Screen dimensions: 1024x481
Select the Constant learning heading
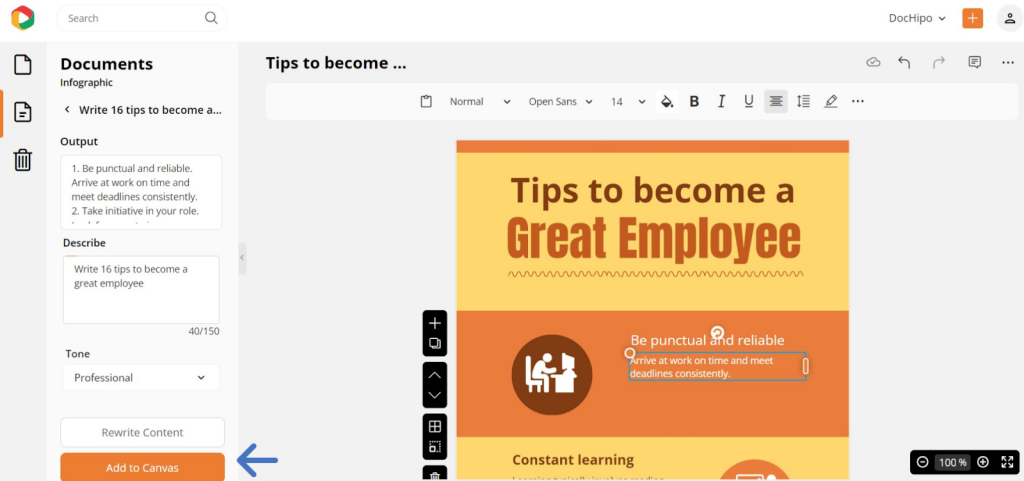573,459
